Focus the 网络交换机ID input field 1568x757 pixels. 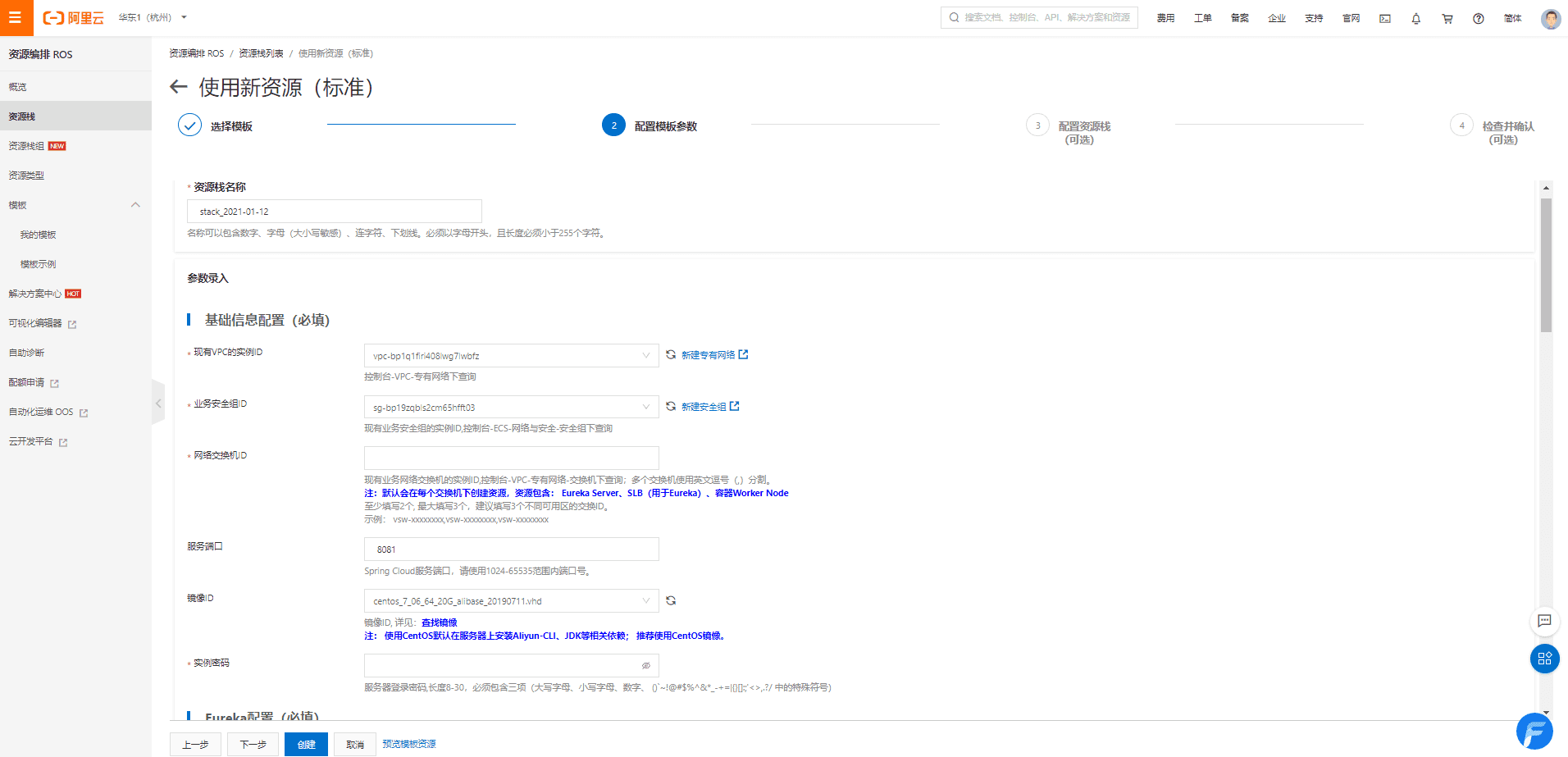pos(511,458)
